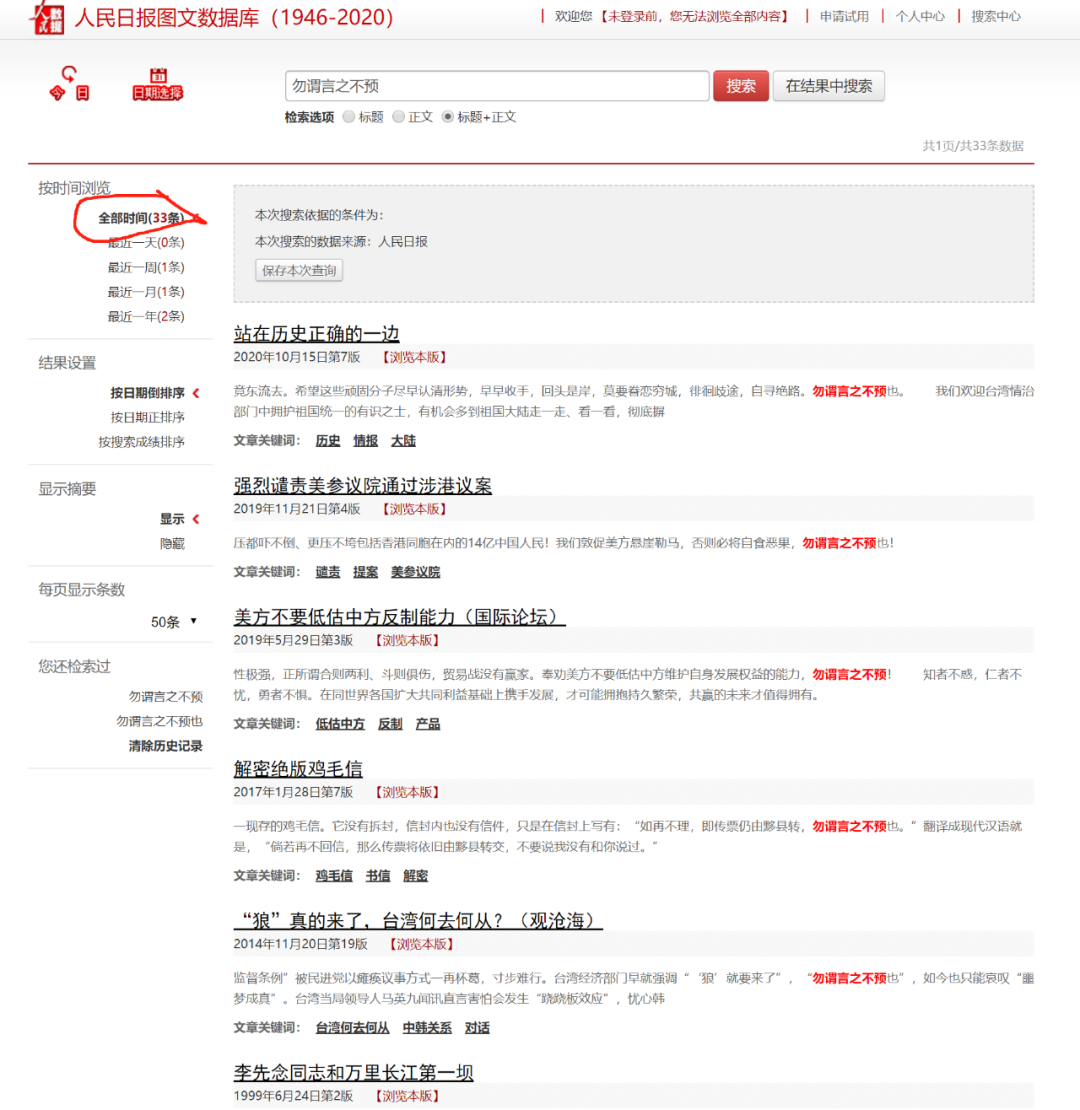Click history entry 勿谓言之不预
Image resolution: width=1080 pixels, height=1110 pixels.
166,697
